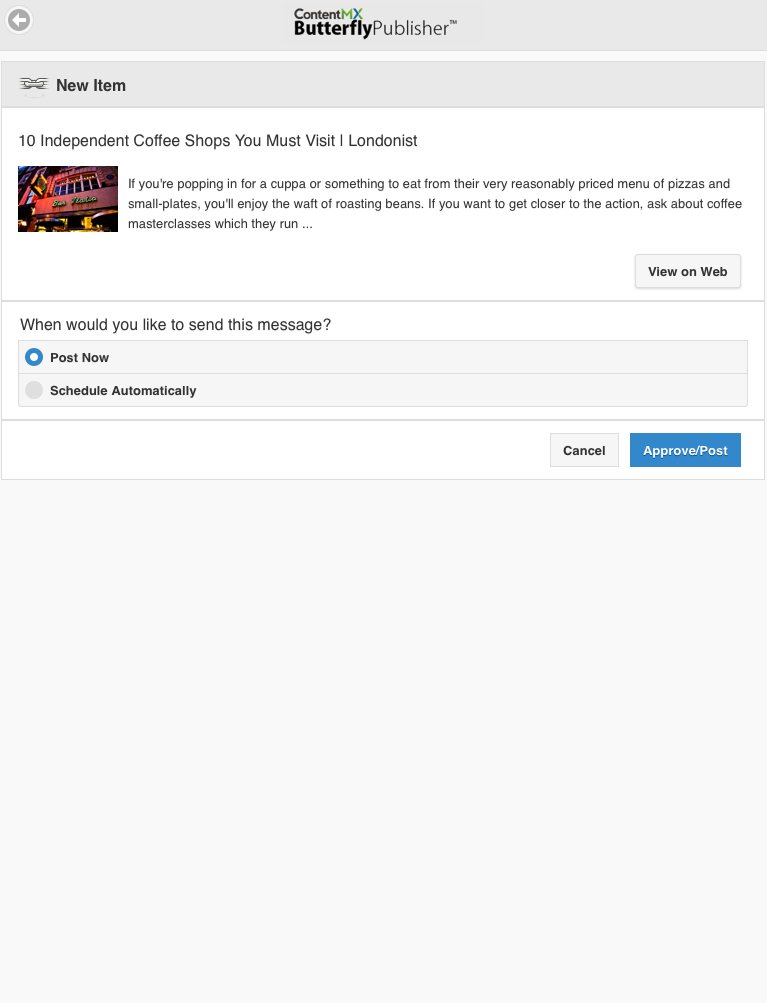Click the butterfly icon beside New Item

tap(34, 85)
